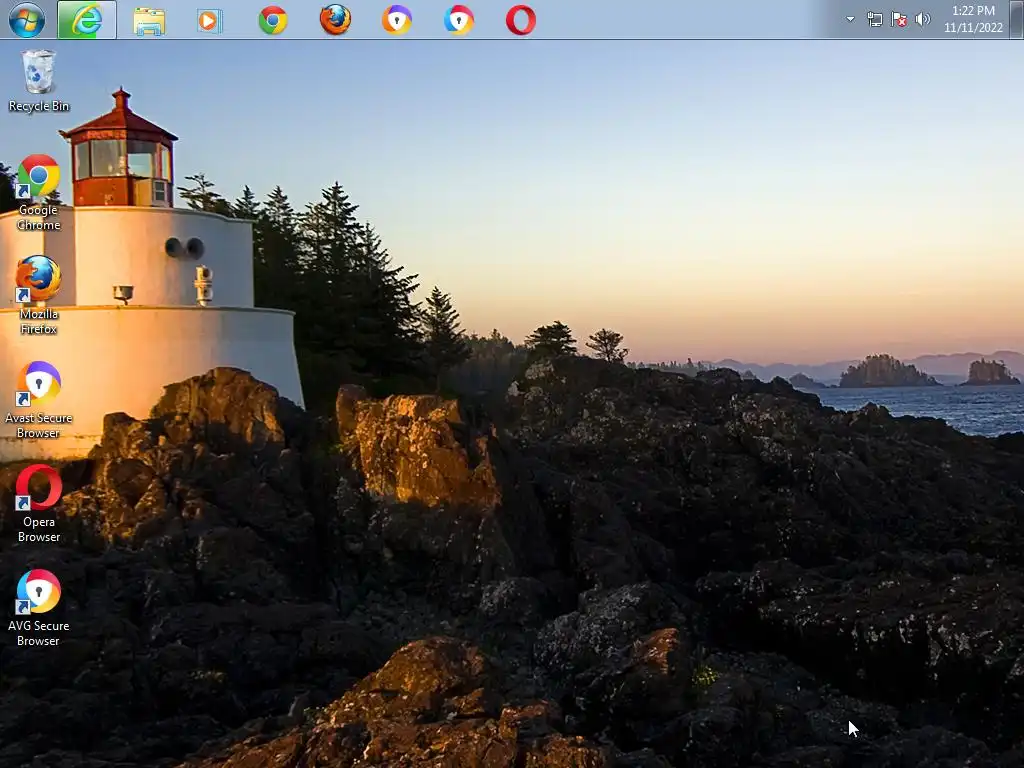Launch Mozilla Firefox from the taskbar
The height and width of the screenshot is (768, 1024).
[x=335, y=20]
